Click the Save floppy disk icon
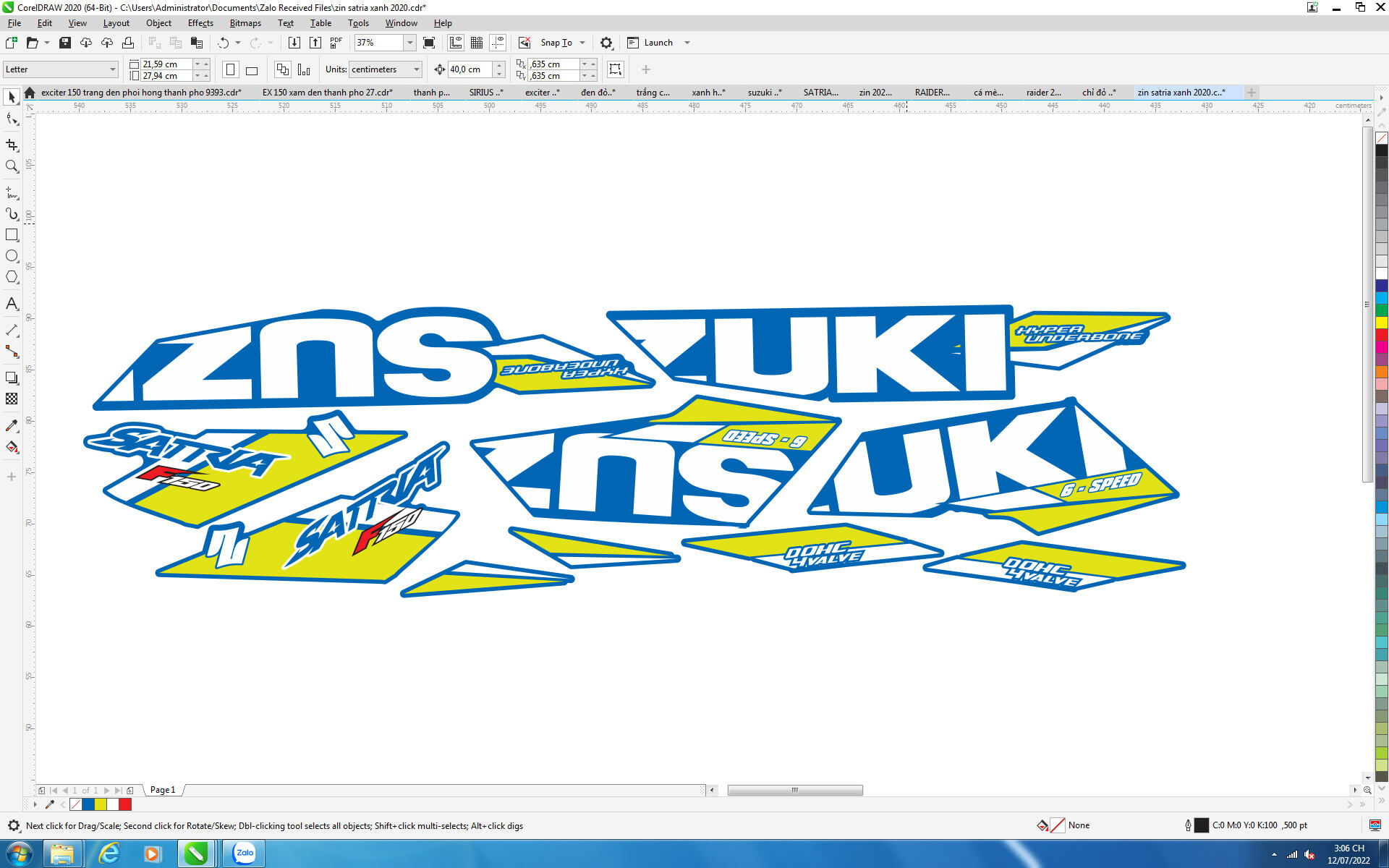 [65, 43]
